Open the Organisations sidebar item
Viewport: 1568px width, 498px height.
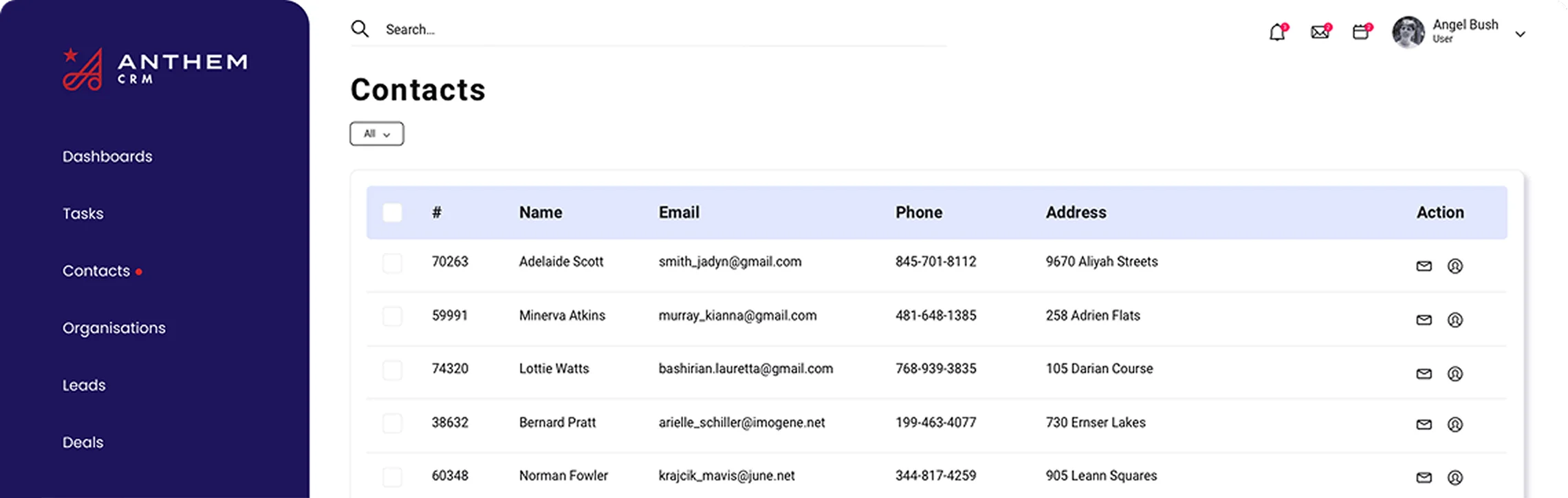(114, 328)
